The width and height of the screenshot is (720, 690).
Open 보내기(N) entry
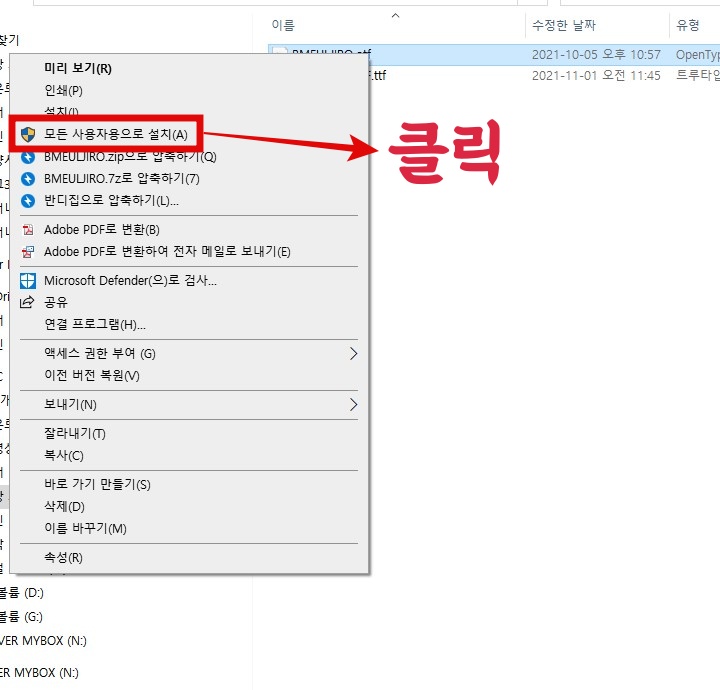pyautogui.click(x=70, y=404)
